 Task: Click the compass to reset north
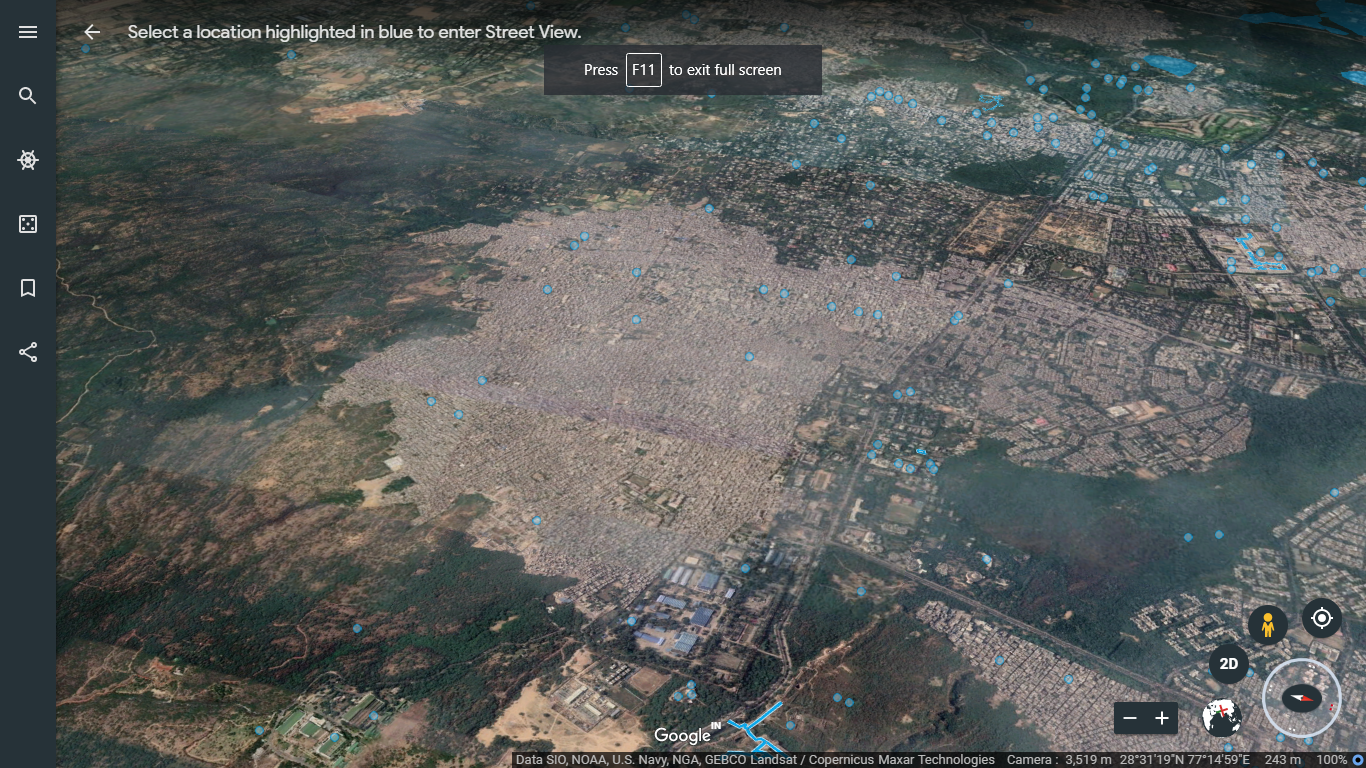pos(1302,698)
